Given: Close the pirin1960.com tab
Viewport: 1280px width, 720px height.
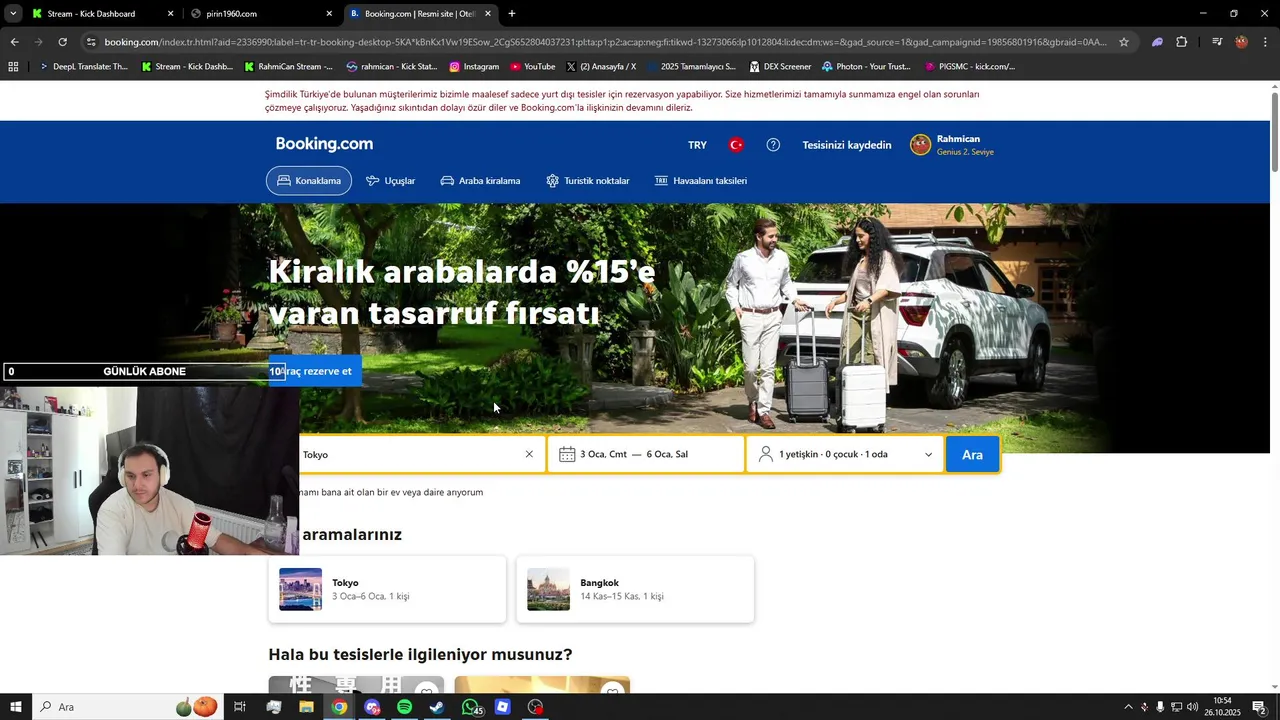Looking at the screenshot, I should (329, 14).
